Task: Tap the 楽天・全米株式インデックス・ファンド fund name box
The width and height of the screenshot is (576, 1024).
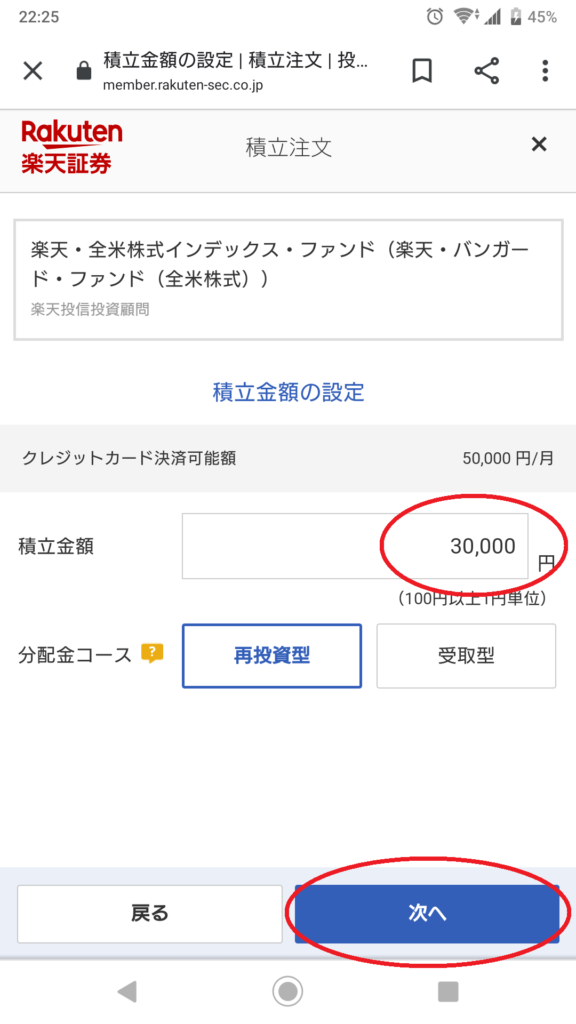Action: tap(288, 280)
